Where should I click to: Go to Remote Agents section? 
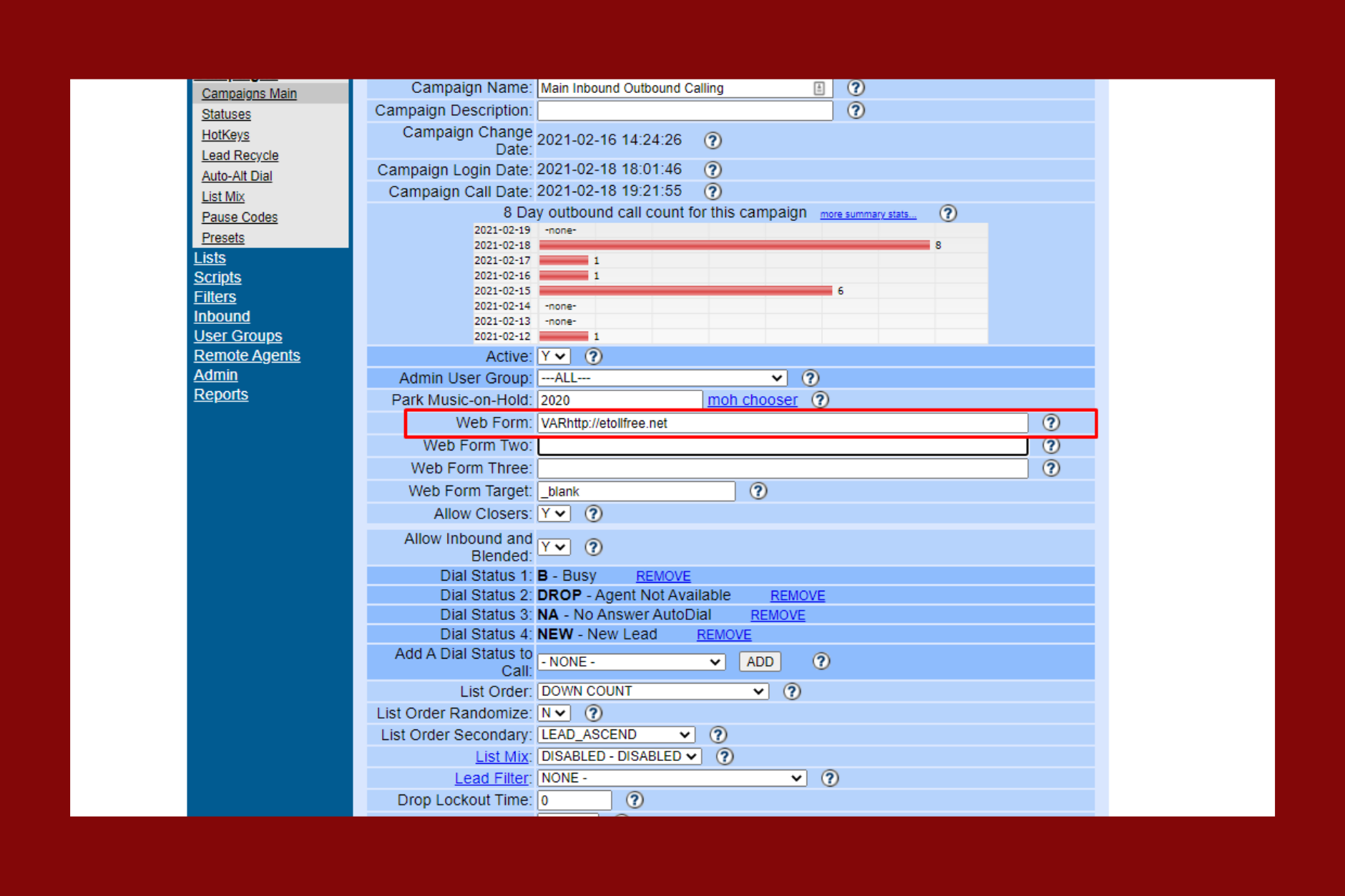[247, 355]
